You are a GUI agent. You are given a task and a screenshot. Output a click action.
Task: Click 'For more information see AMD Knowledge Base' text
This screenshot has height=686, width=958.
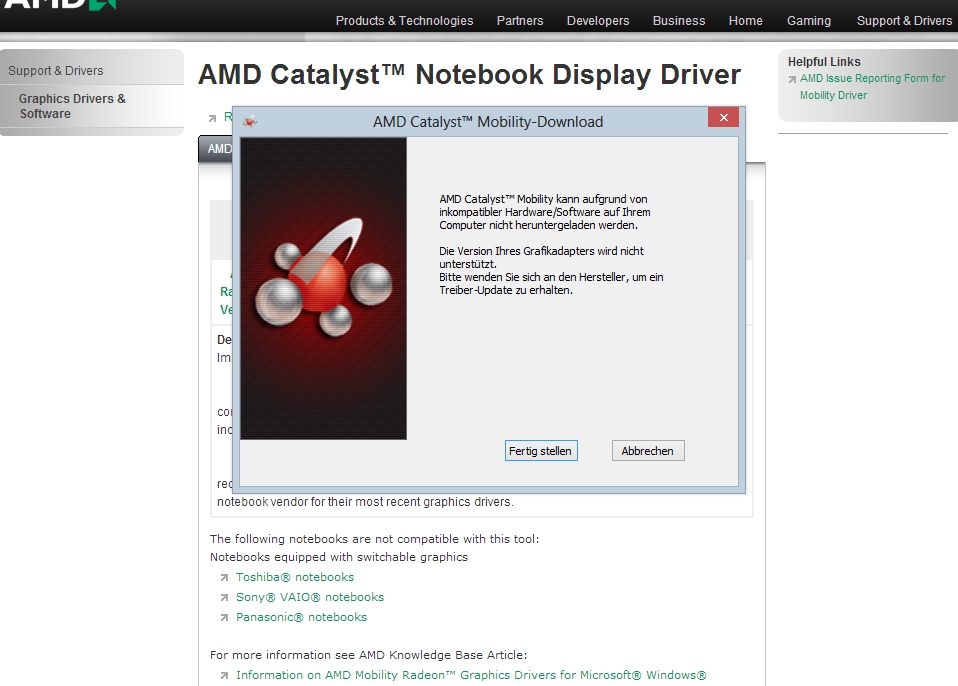pos(368,655)
